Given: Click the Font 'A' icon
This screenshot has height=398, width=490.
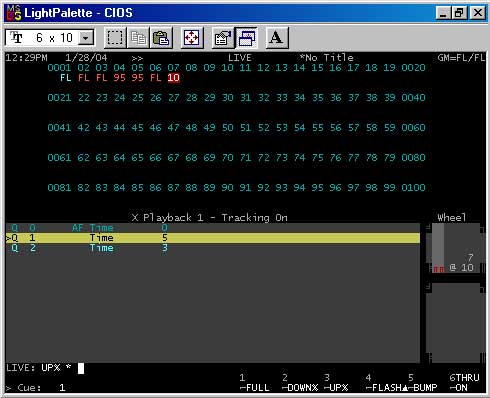Looking at the screenshot, I should pyautogui.click(x=276, y=38).
